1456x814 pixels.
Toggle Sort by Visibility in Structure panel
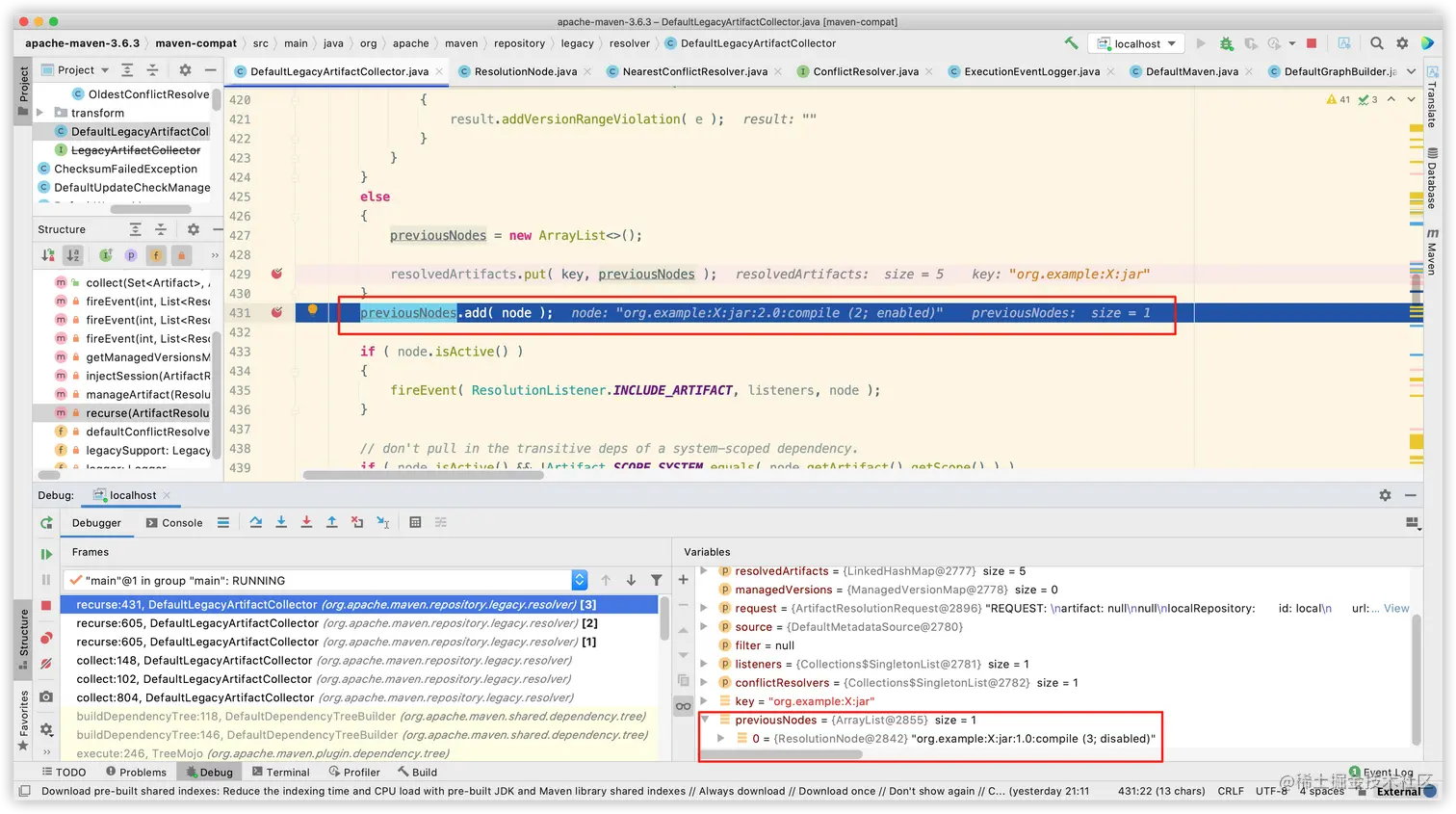[x=48, y=254]
